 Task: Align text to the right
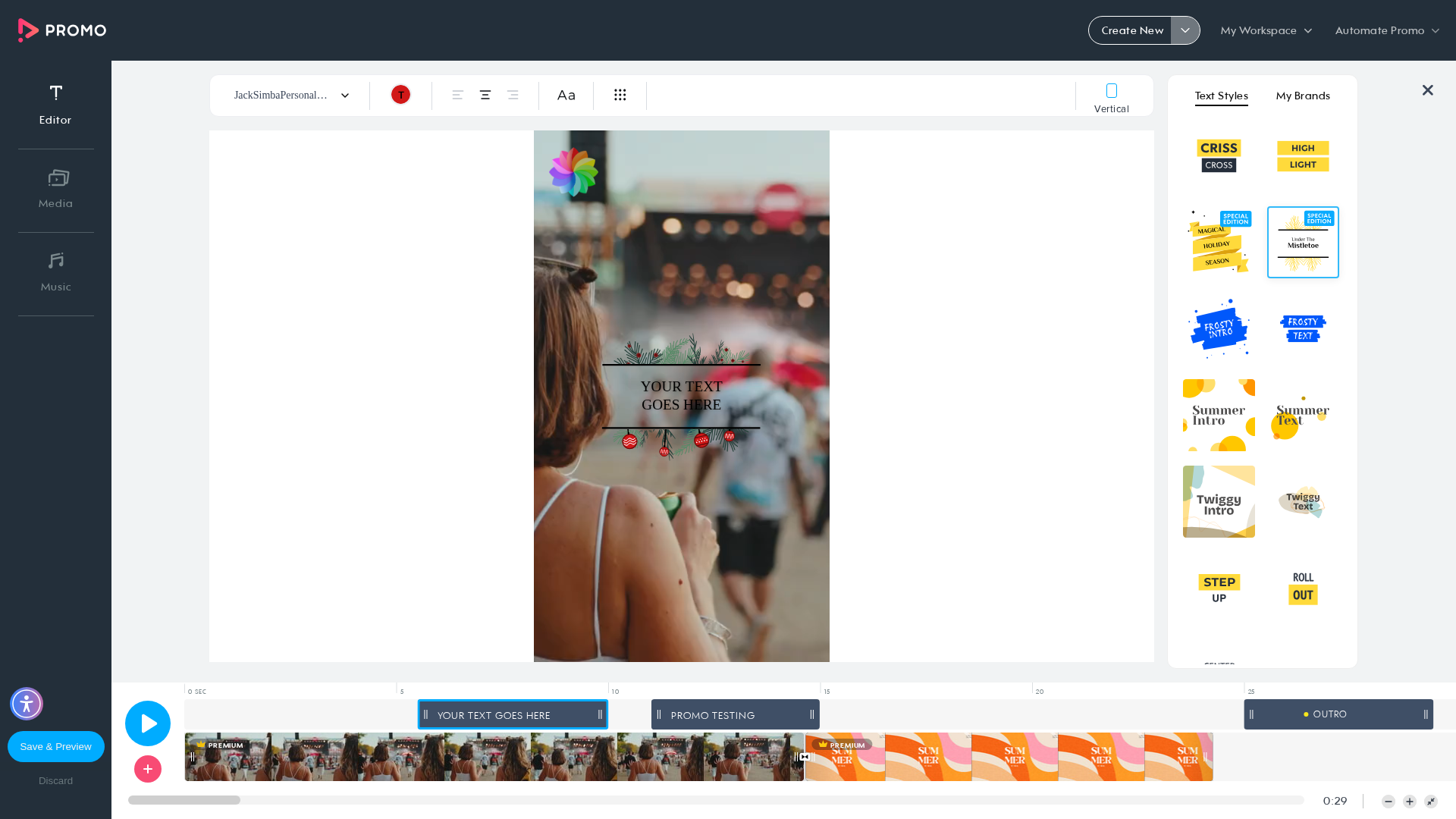[x=513, y=95]
